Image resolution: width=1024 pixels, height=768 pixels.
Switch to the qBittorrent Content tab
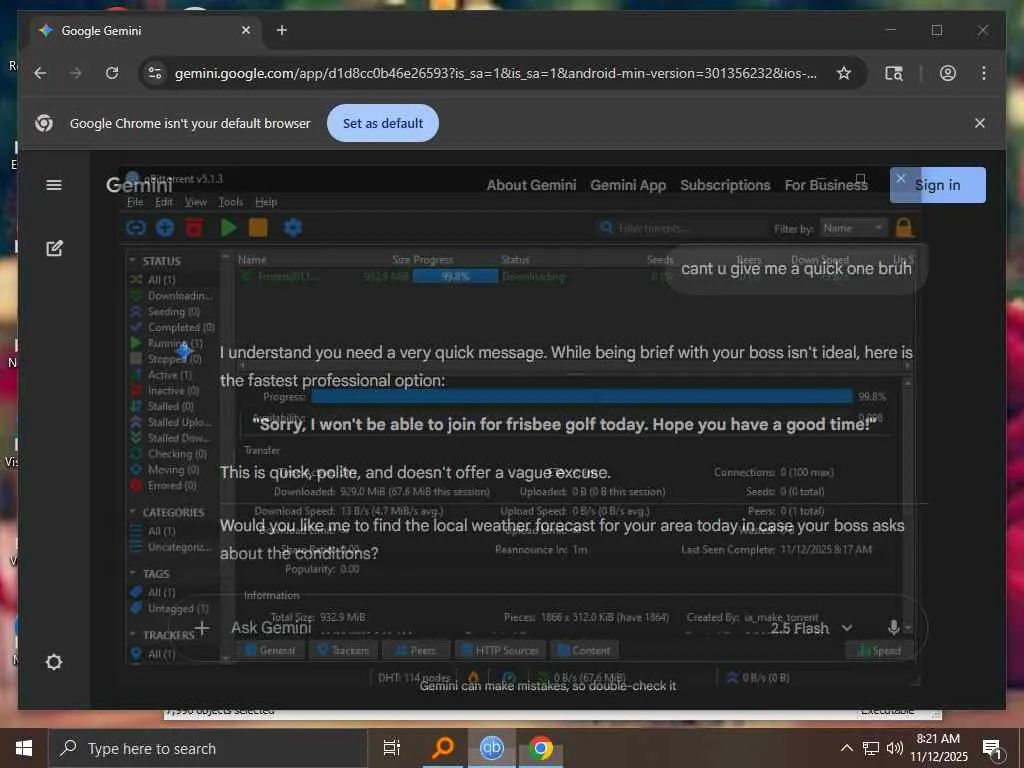(x=584, y=650)
